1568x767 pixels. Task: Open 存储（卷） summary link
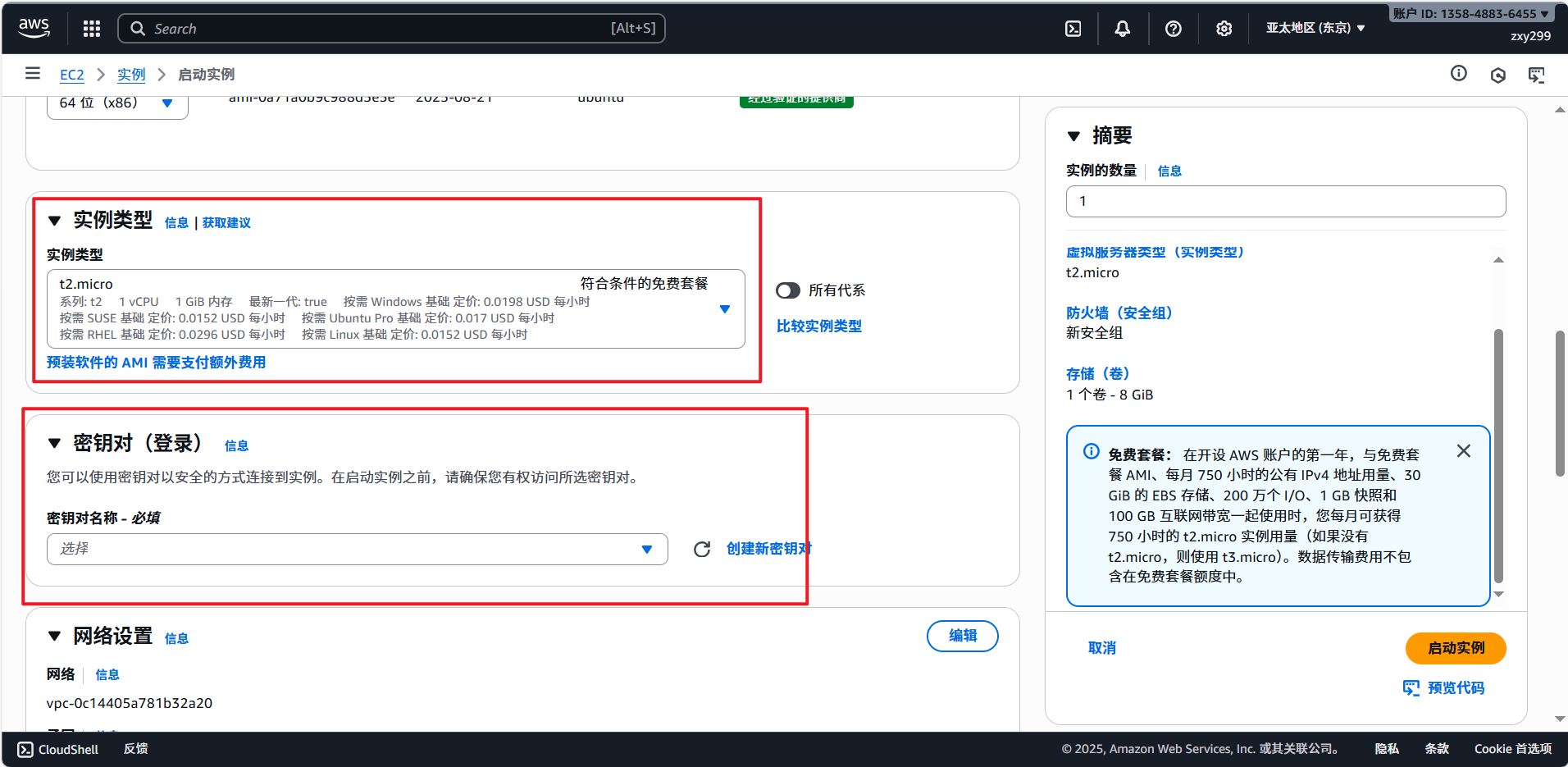click(1098, 373)
